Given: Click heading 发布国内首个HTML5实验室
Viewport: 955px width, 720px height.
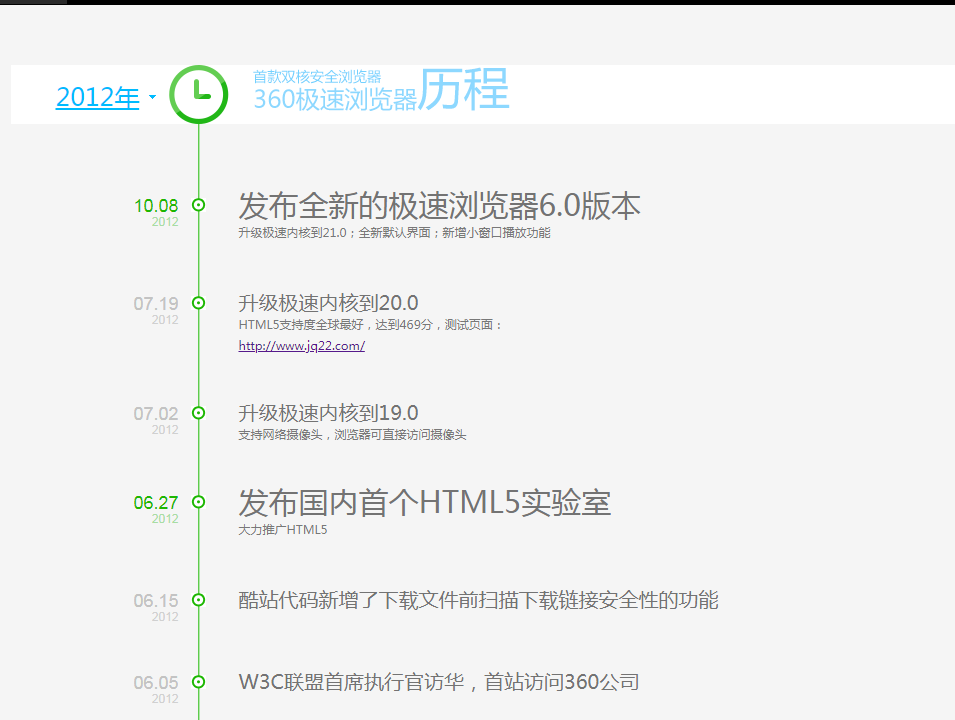Looking at the screenshot, I should tap(425, 503).
